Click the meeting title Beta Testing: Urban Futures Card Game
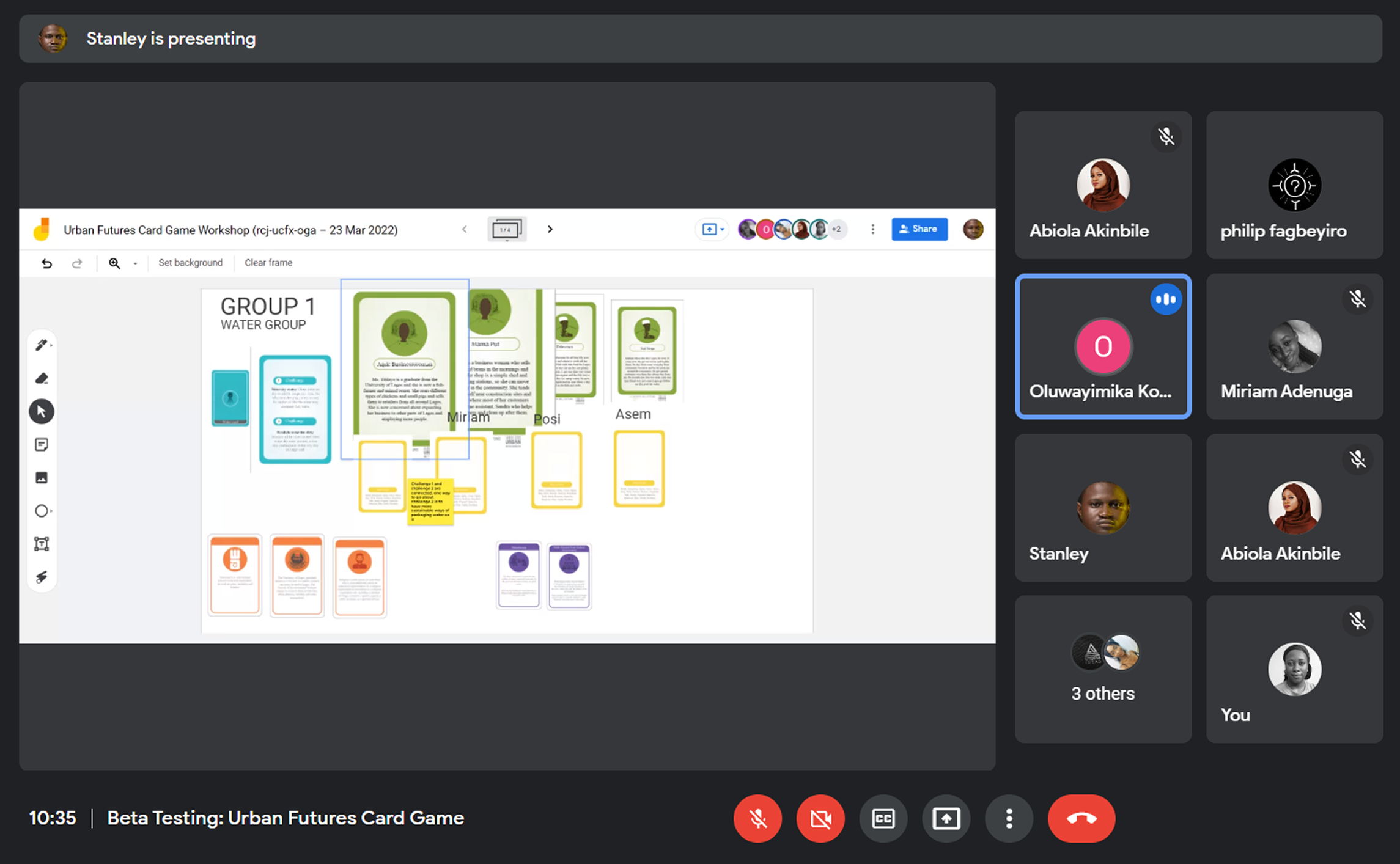This screenshot has width=1400, height=864. pos(286,818)
